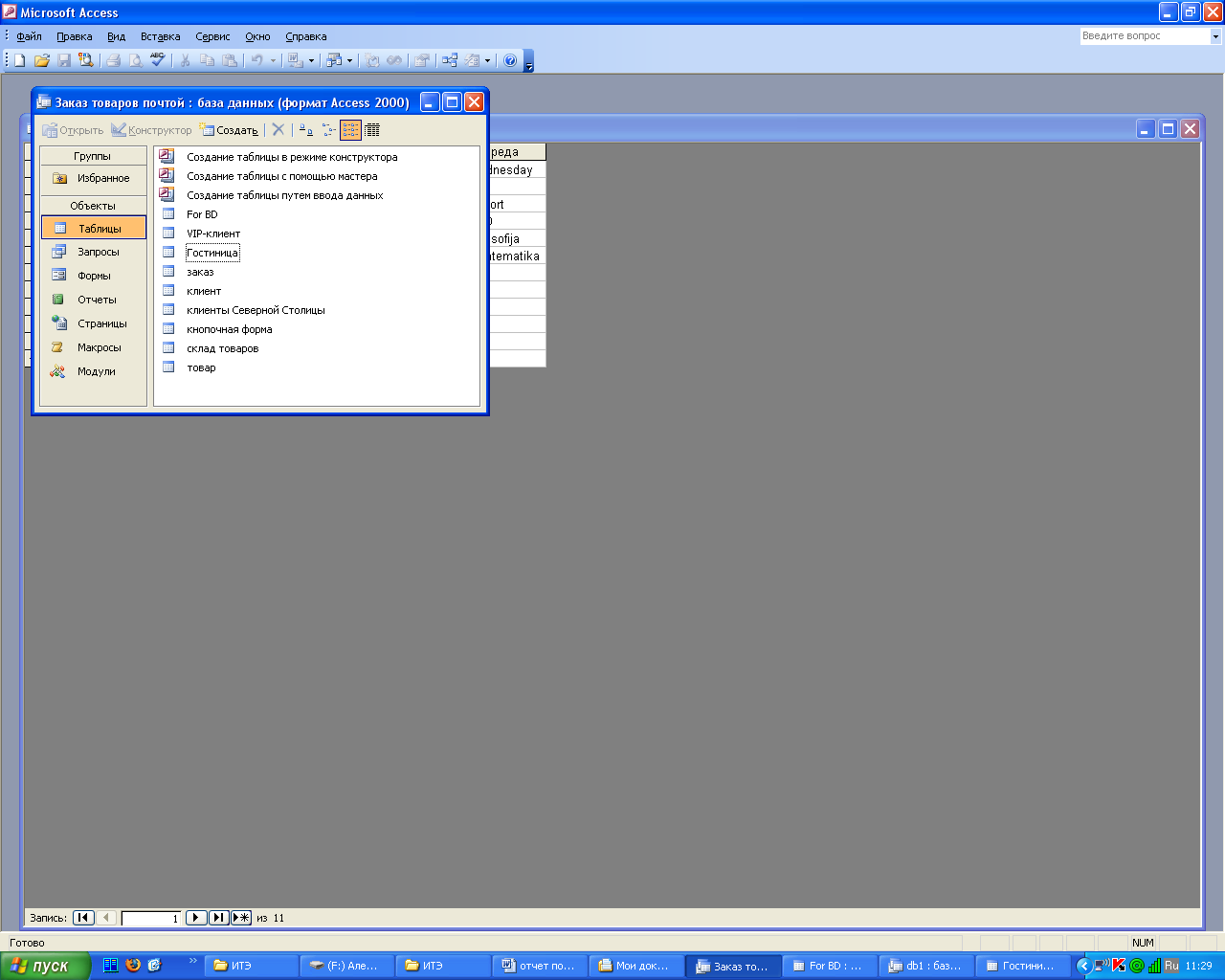Click the Cut scissors icon

point(185,60)
